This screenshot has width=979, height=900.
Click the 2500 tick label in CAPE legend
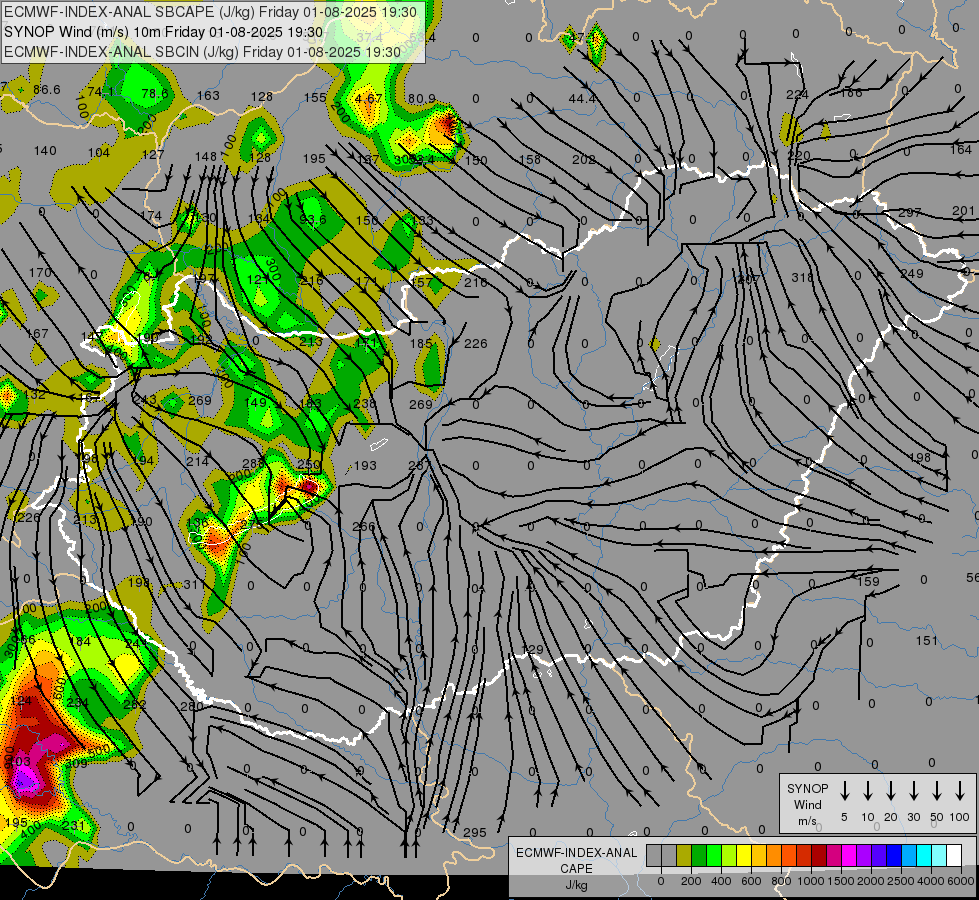(900, 881)
